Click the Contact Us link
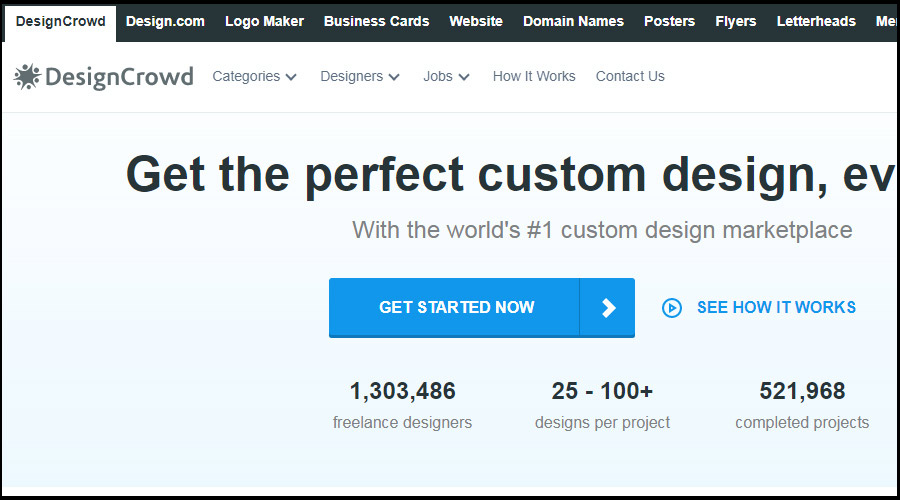Viewport: 900px width, 500px height. point(630,76)
